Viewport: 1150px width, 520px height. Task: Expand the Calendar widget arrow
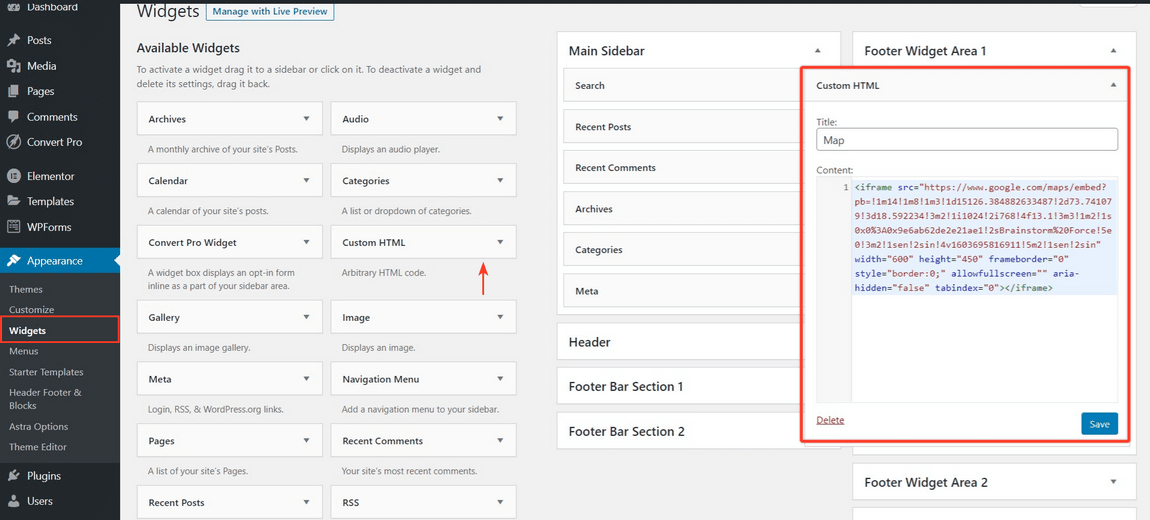click(x=307, y=180)
